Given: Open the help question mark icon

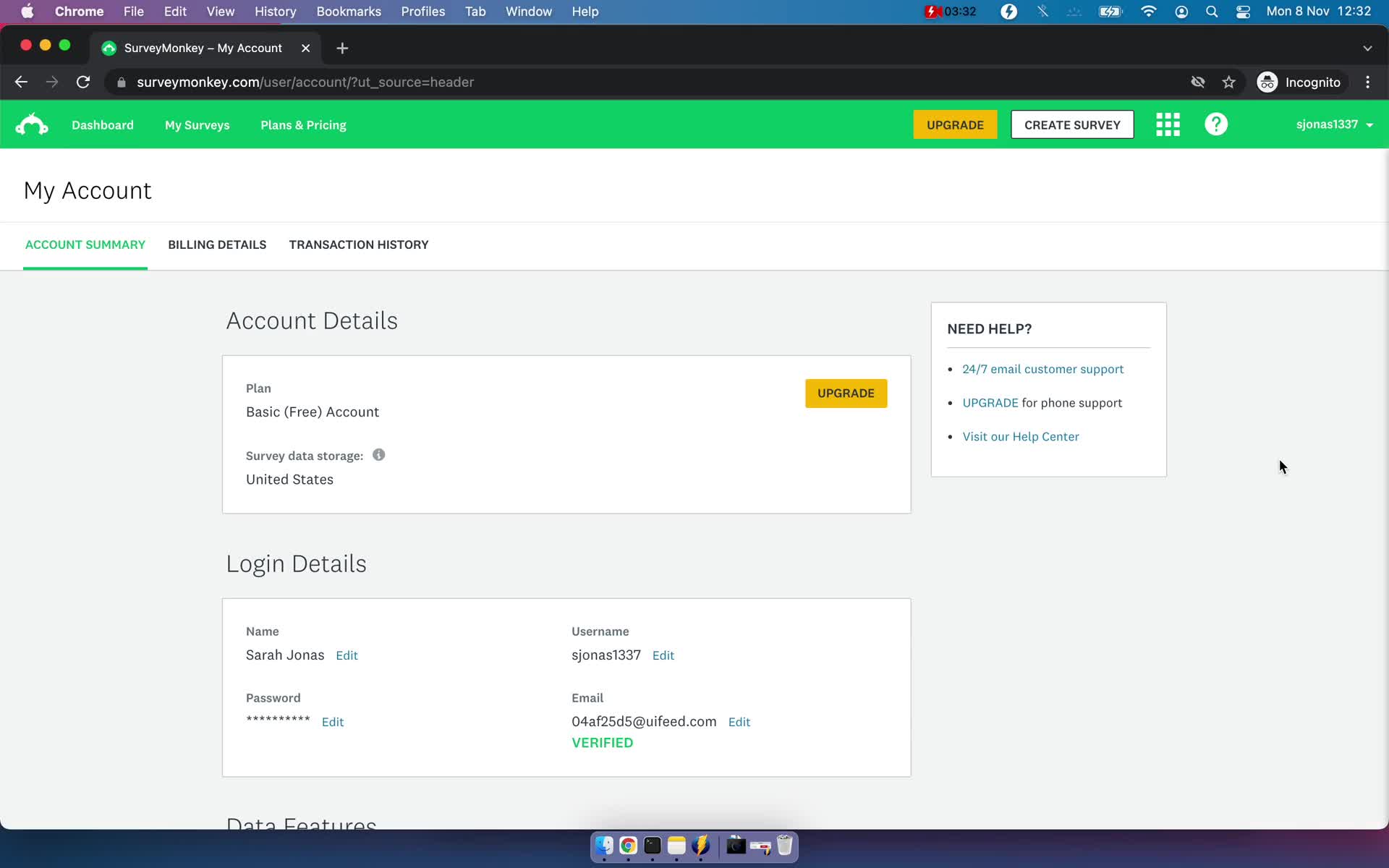Looking at the screenshot, I should tap(1216, 124).
